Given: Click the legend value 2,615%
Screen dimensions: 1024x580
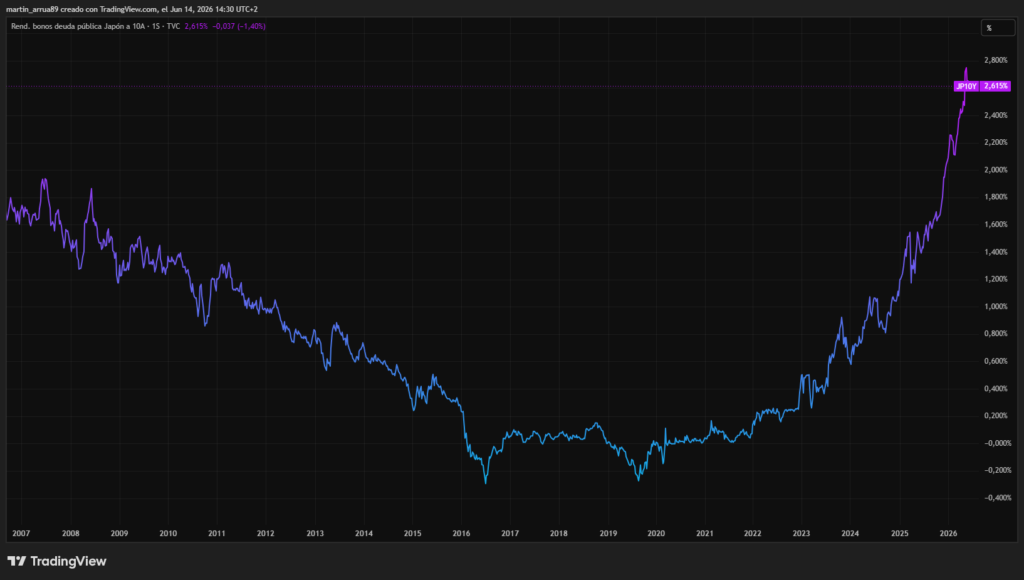Looking at the screenshot, I should 196,26.
